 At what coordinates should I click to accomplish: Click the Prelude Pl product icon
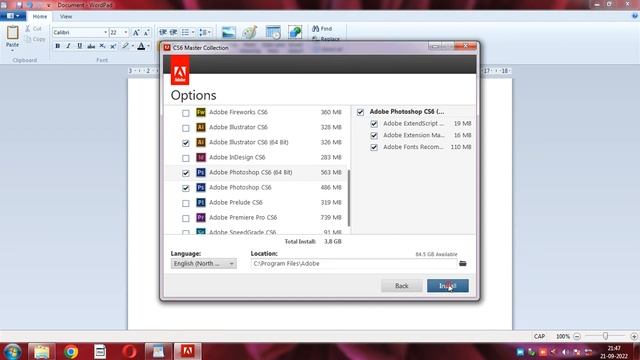point(200,202)
